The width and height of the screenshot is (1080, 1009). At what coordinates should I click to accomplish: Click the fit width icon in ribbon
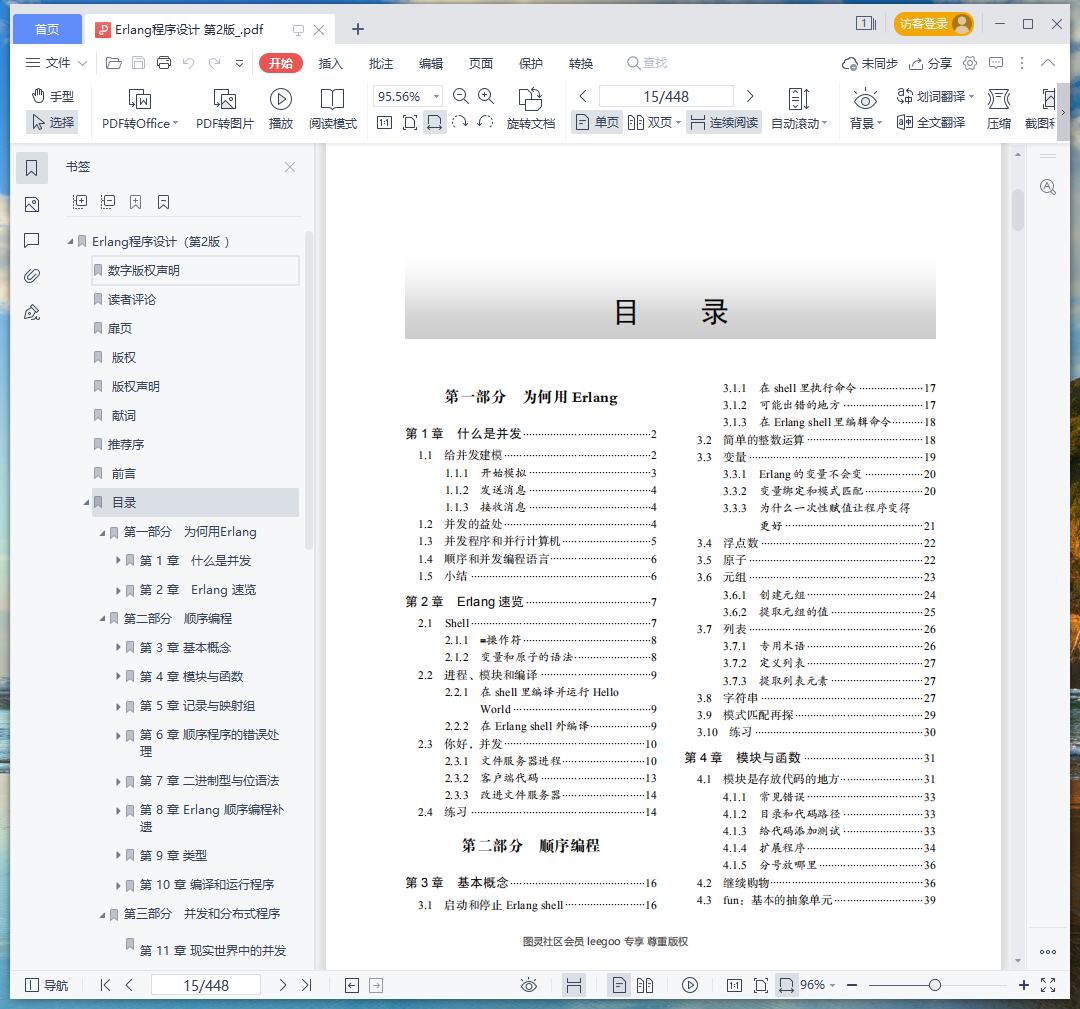click(435, 123)
